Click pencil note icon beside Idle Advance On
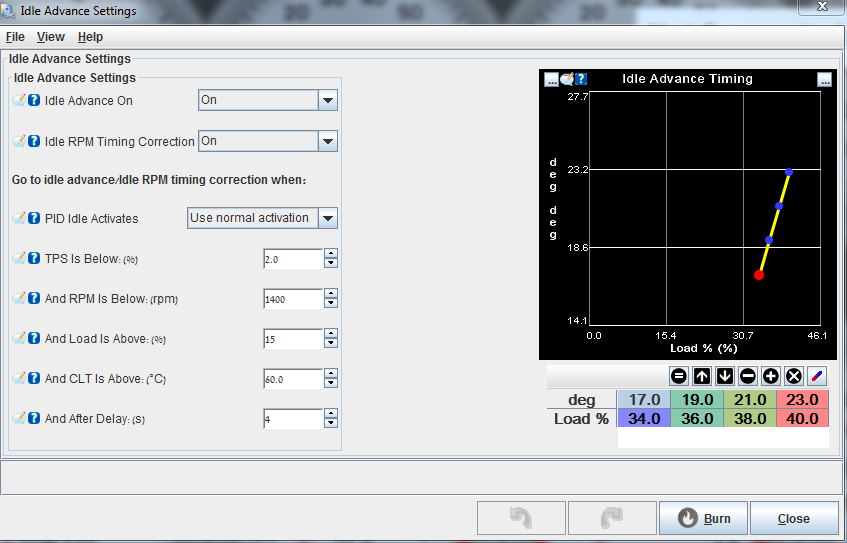847x543 pixels. point(19,100)
